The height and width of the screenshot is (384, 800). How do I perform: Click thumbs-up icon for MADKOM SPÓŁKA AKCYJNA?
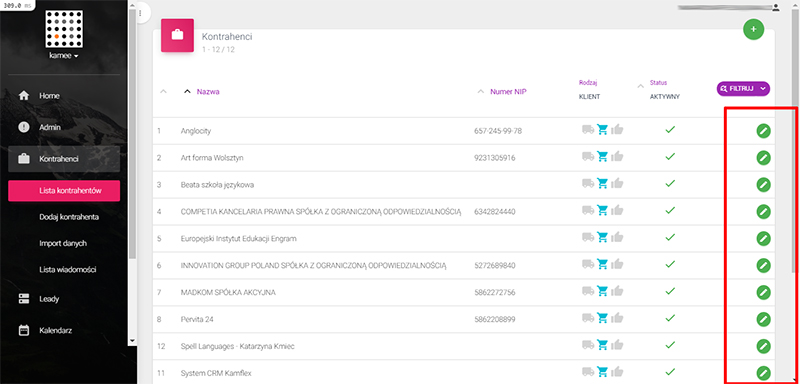click(617, 291)
